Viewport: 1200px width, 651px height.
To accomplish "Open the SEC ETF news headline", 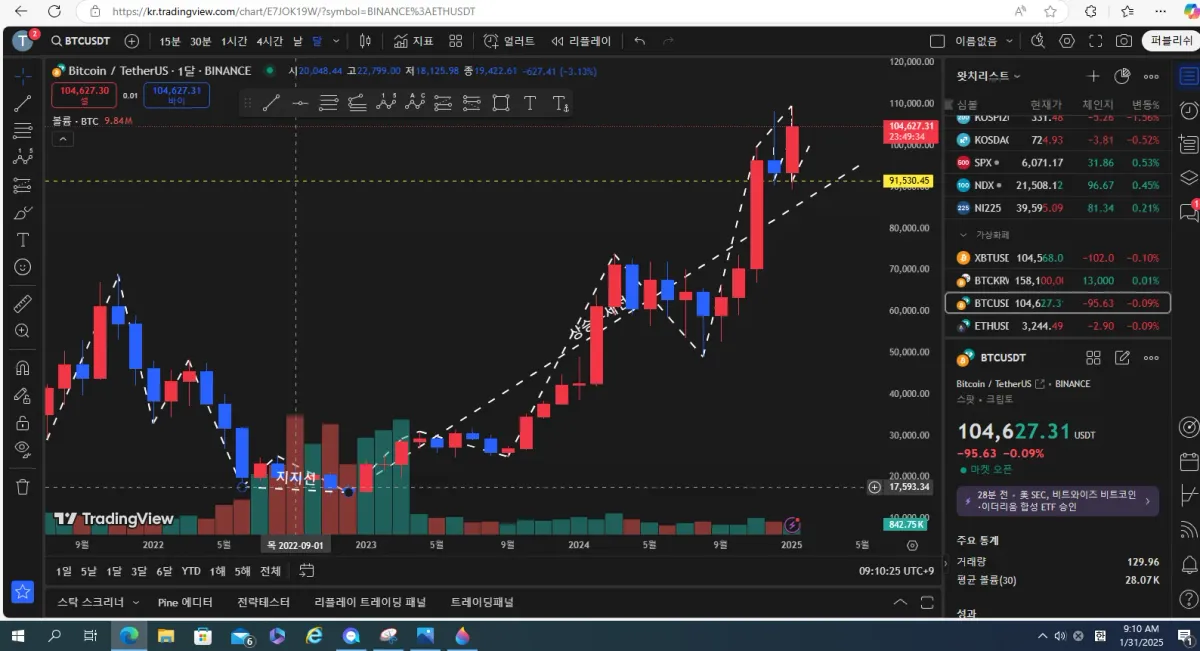I will [x=1057, y=501].
